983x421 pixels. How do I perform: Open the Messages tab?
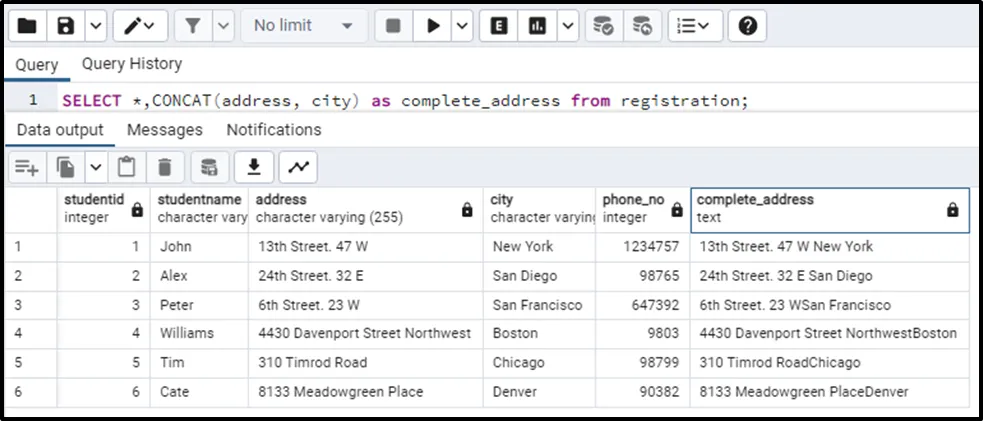[164, 130]
